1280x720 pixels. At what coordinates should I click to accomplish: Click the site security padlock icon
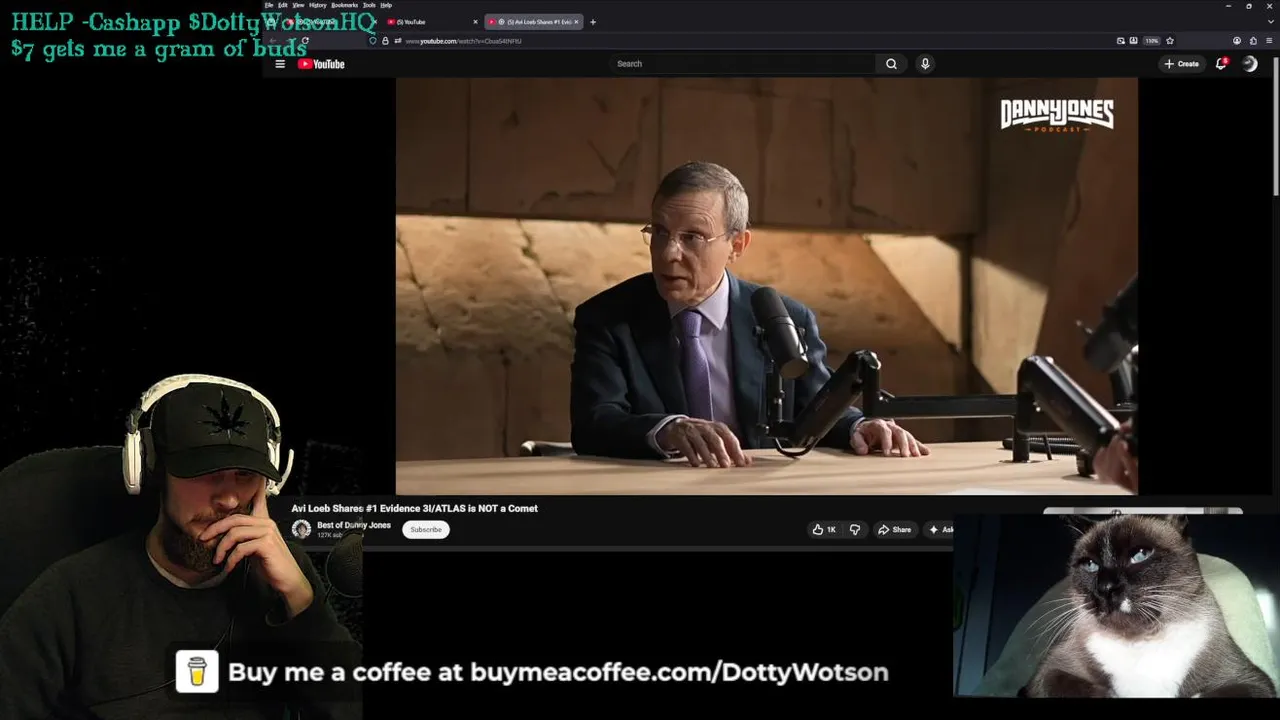385,41
